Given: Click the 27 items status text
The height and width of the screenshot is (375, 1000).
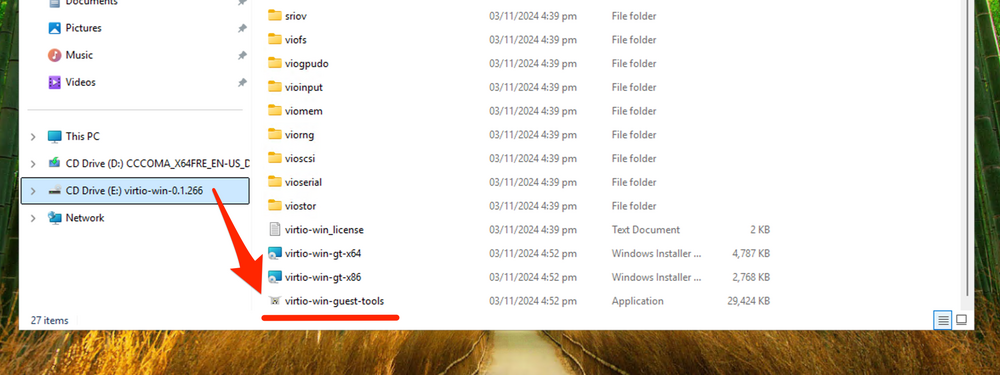Looking at the screenshot, I should [x=49, y=320].
